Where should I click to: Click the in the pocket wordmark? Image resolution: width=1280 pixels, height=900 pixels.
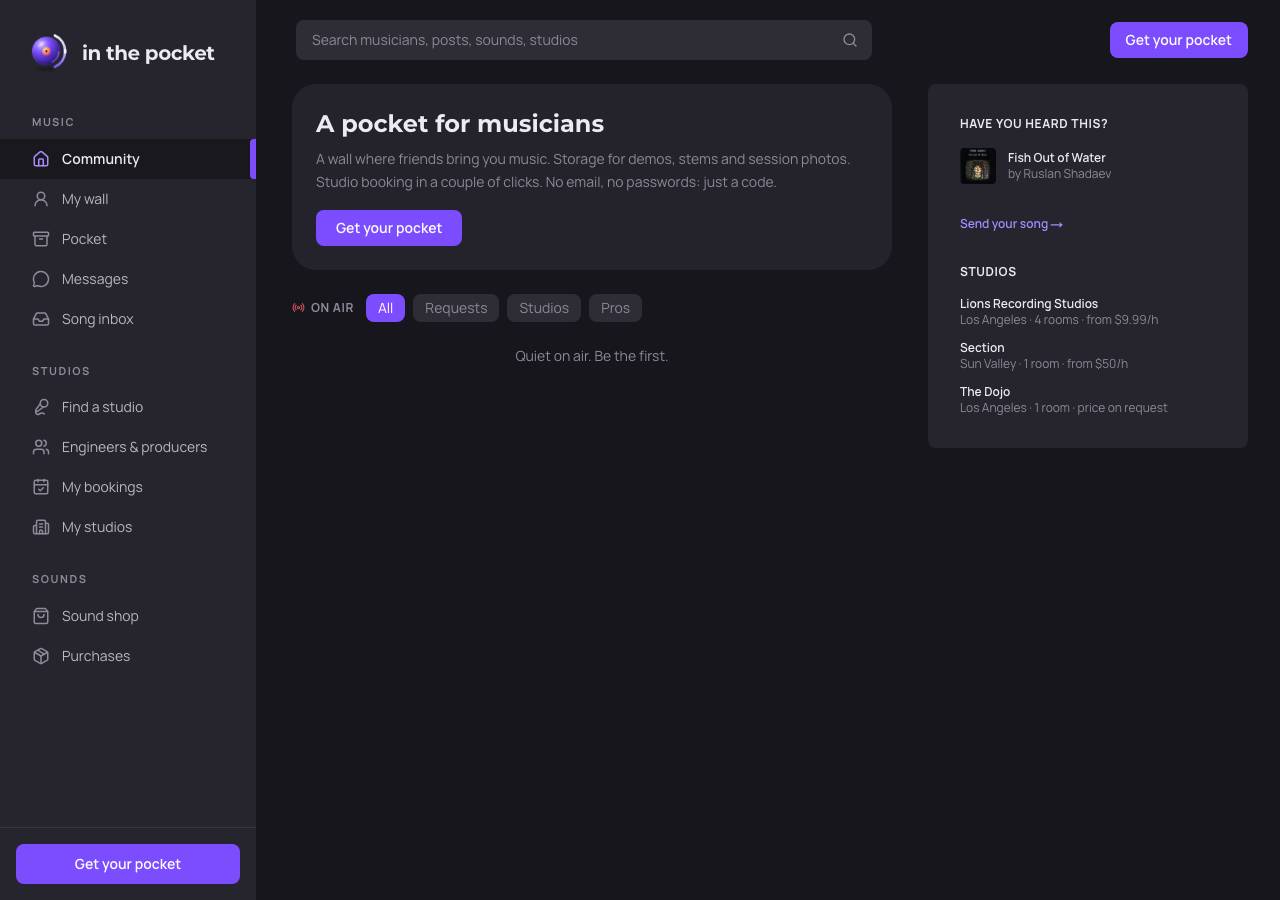148,53
